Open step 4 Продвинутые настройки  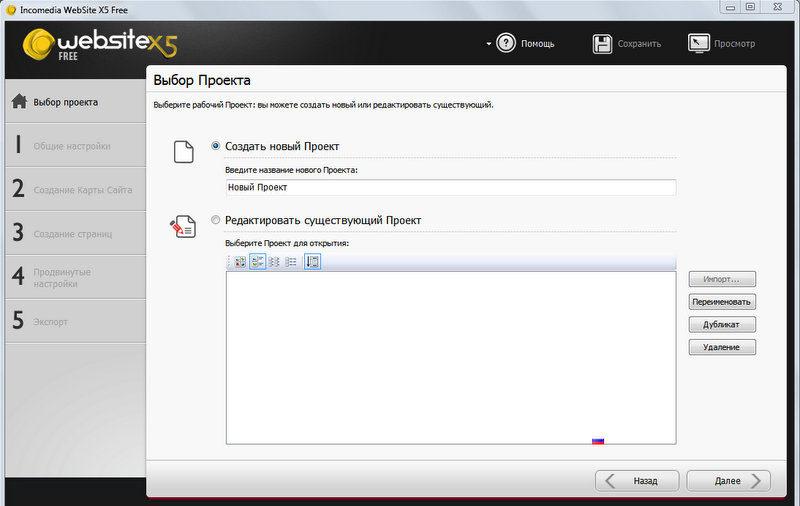(76, 277)
